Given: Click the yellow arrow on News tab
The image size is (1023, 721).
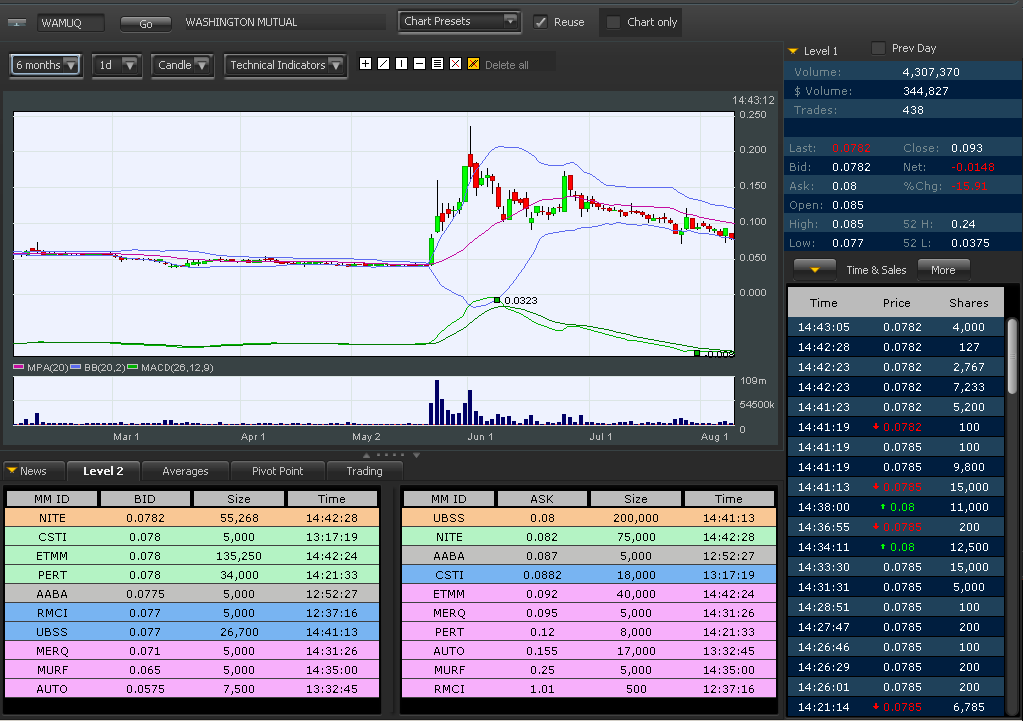Looking at the screenshot, I should (12, 470).
